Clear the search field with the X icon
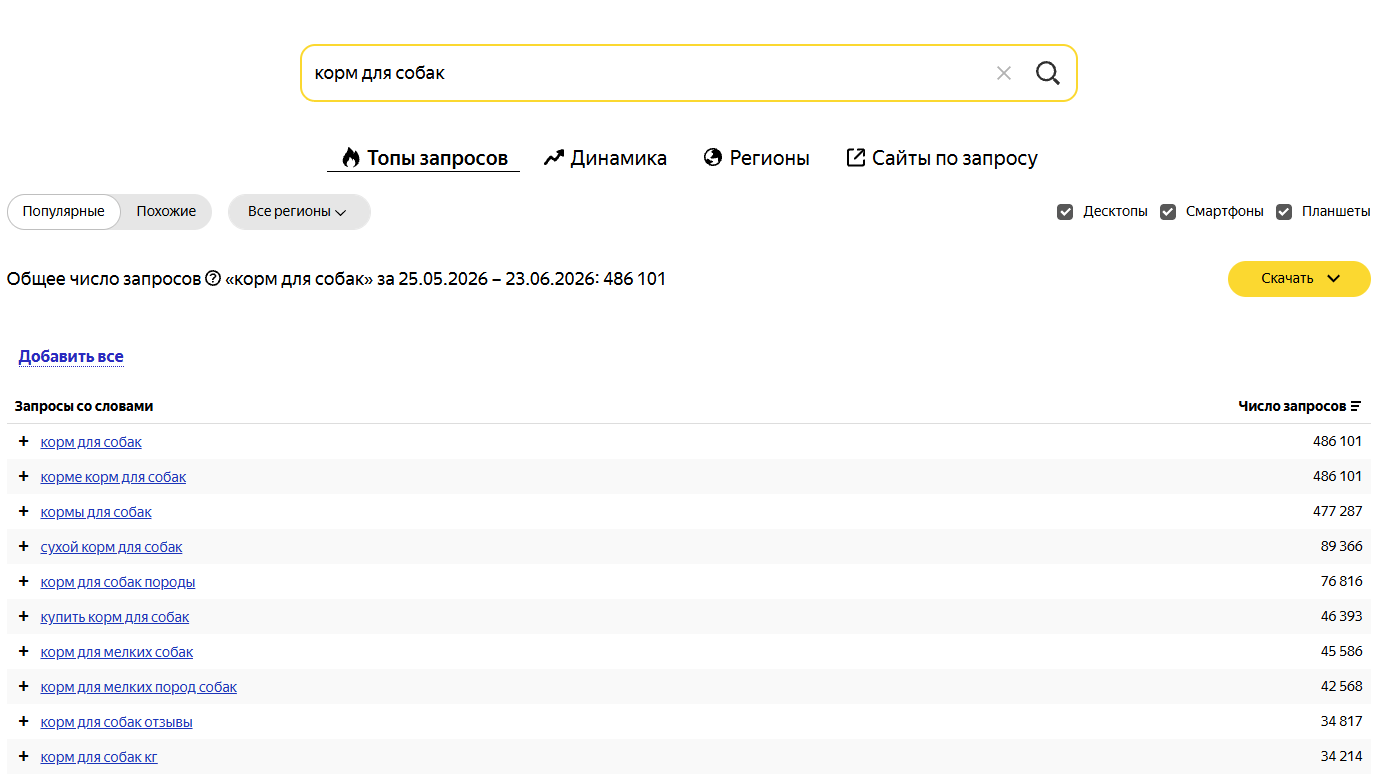Image resolution: width=1392 pixels, height=777 pixels. point(1004,73)
